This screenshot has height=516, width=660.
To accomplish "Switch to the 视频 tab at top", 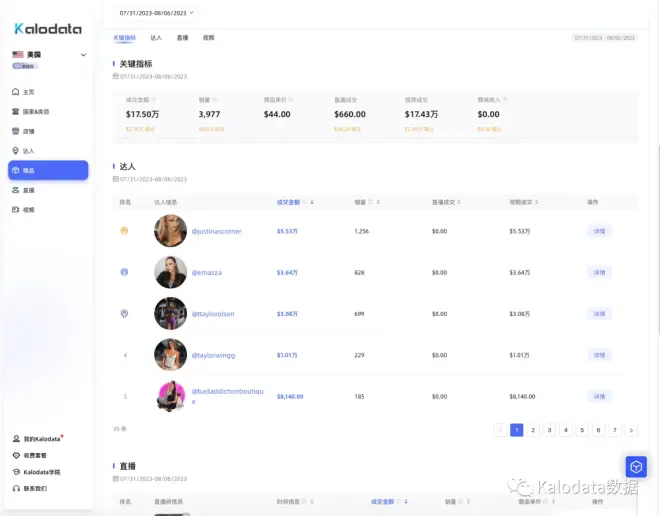I will click(208, 38).
